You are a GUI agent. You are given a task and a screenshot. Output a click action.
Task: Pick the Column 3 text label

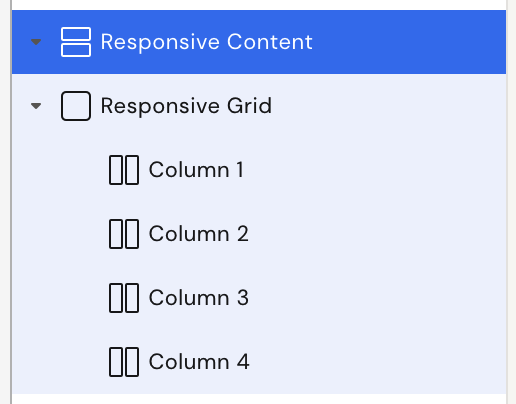pos(199,298)
